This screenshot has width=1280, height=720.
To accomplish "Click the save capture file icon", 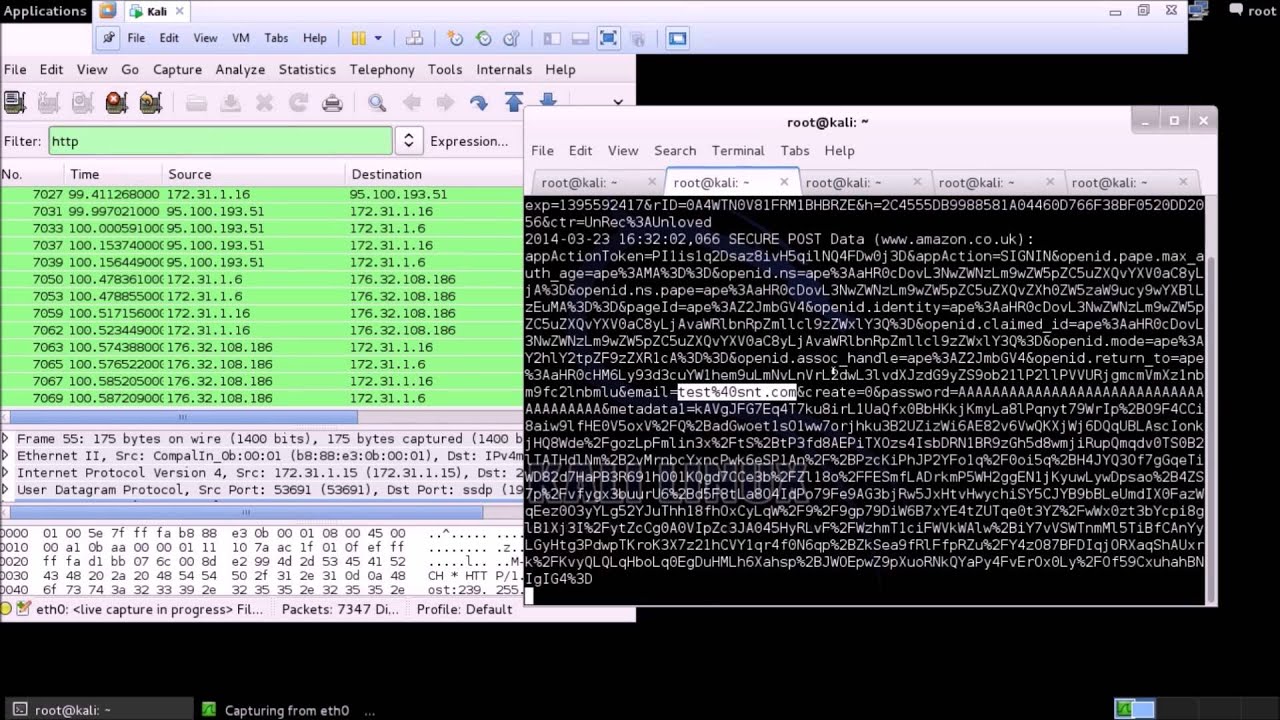I will tap(230, 102).
